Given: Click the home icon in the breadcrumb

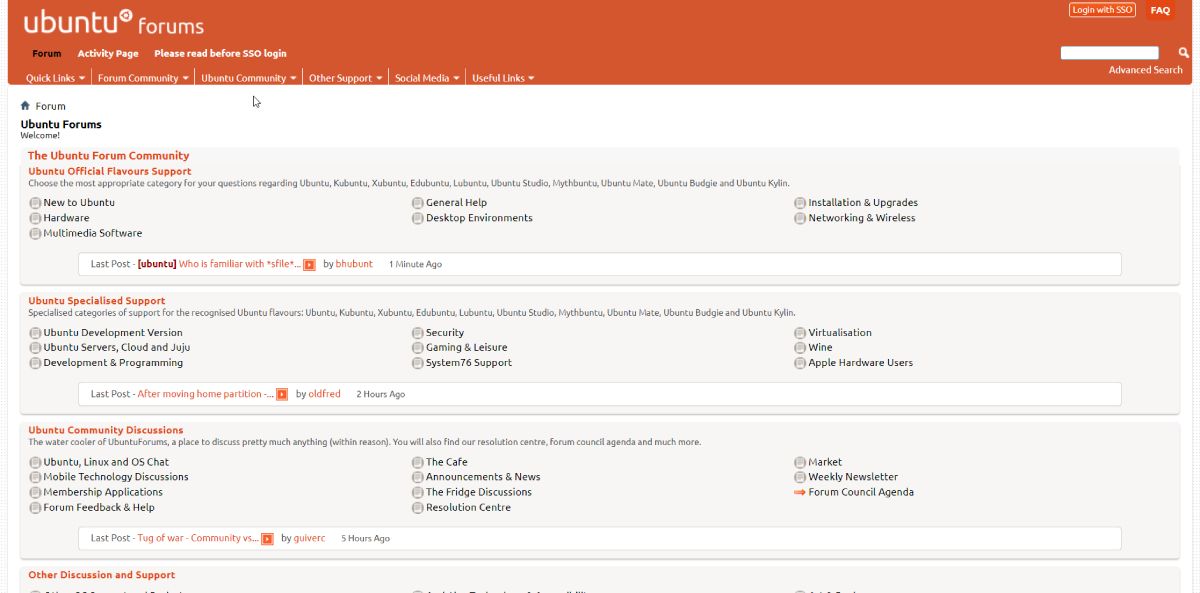Looking at the screenshot, I should (26, 105).
